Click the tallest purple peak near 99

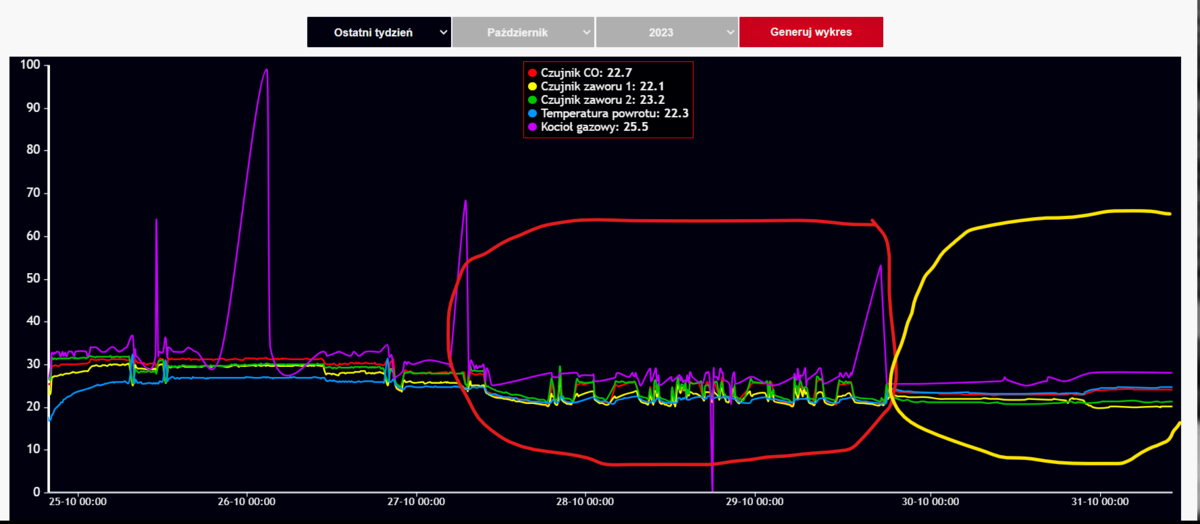[x=266, y=70]
